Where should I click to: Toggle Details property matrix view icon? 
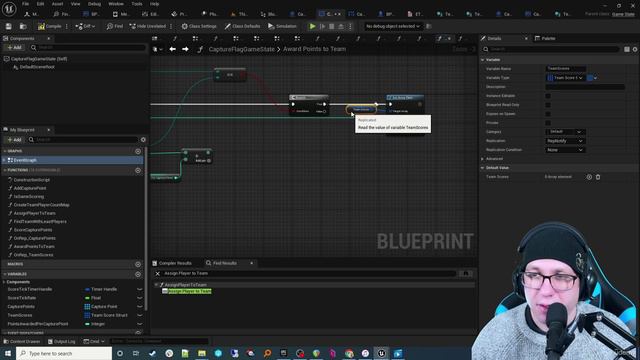tap(627, 49)
